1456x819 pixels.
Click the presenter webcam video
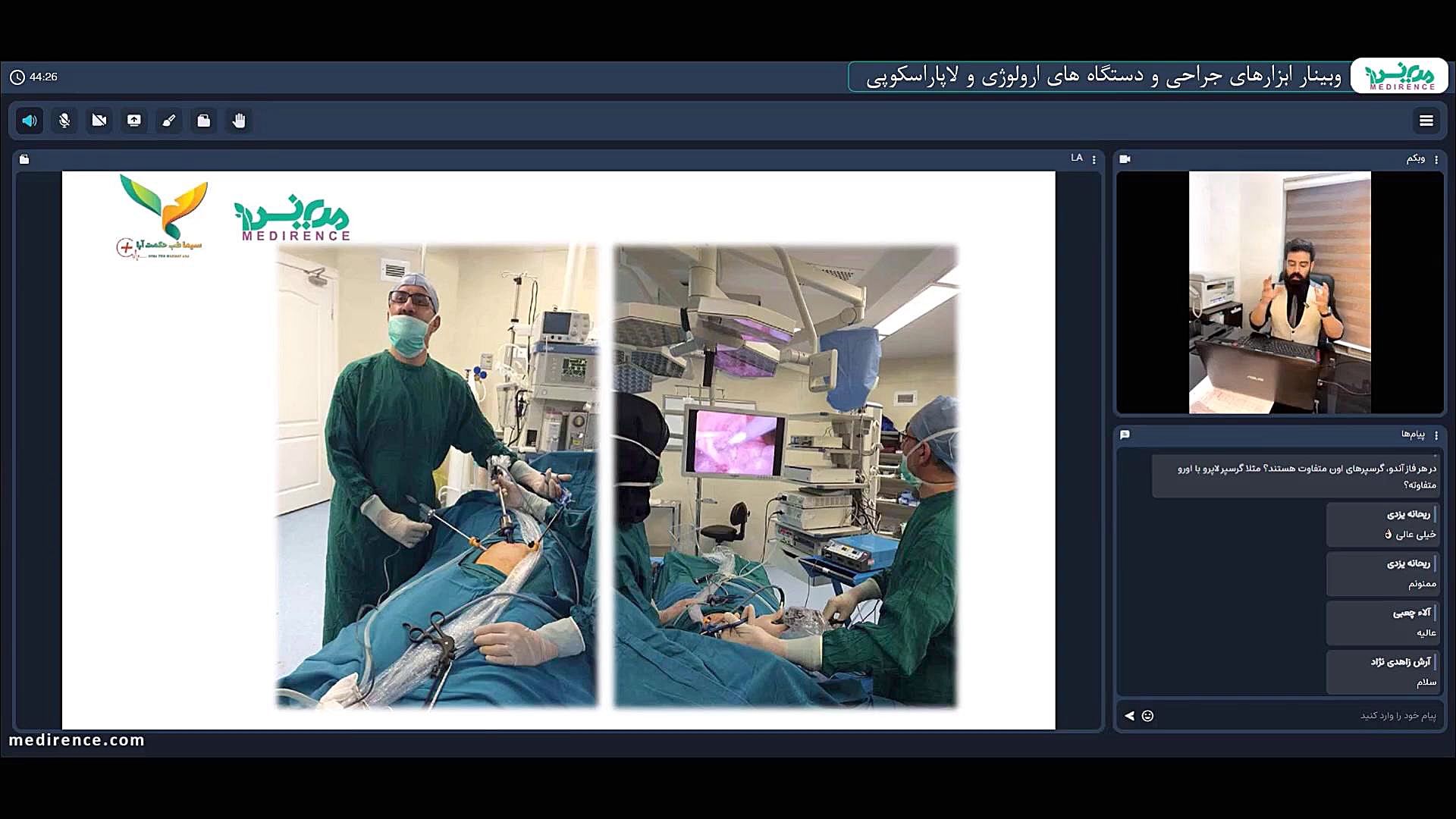click(1280, 293)
